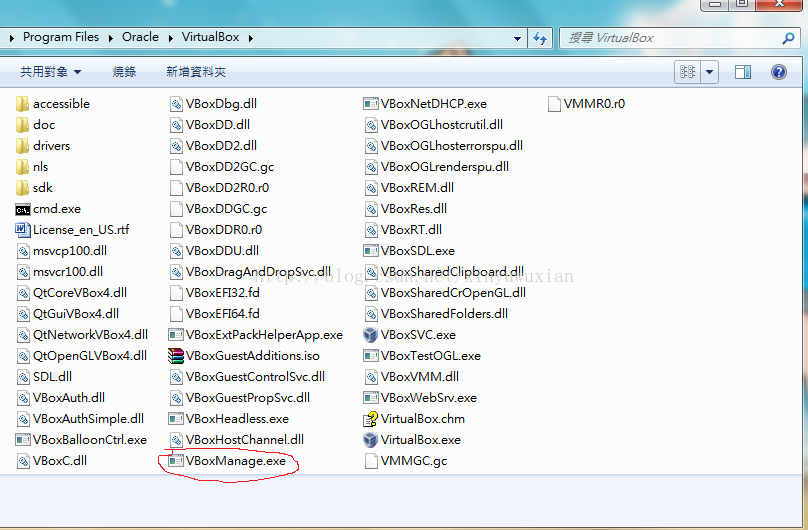Expand the arrow after Program Files
The image size is (808, 530).
pyautogui.click(x=110, y=38)
